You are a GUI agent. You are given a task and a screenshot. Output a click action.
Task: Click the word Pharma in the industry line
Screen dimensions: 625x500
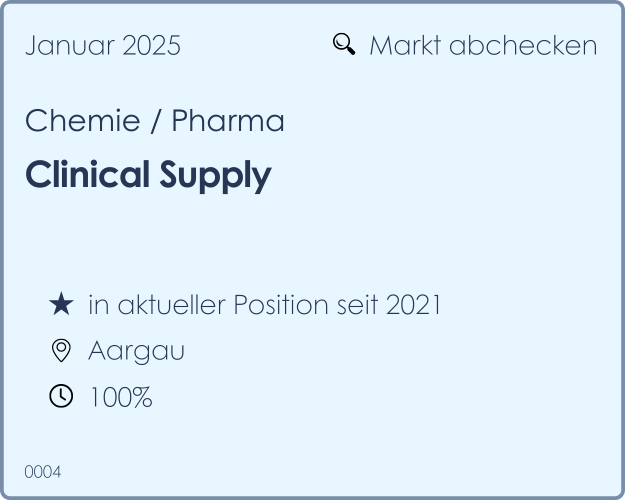point(228,121)
